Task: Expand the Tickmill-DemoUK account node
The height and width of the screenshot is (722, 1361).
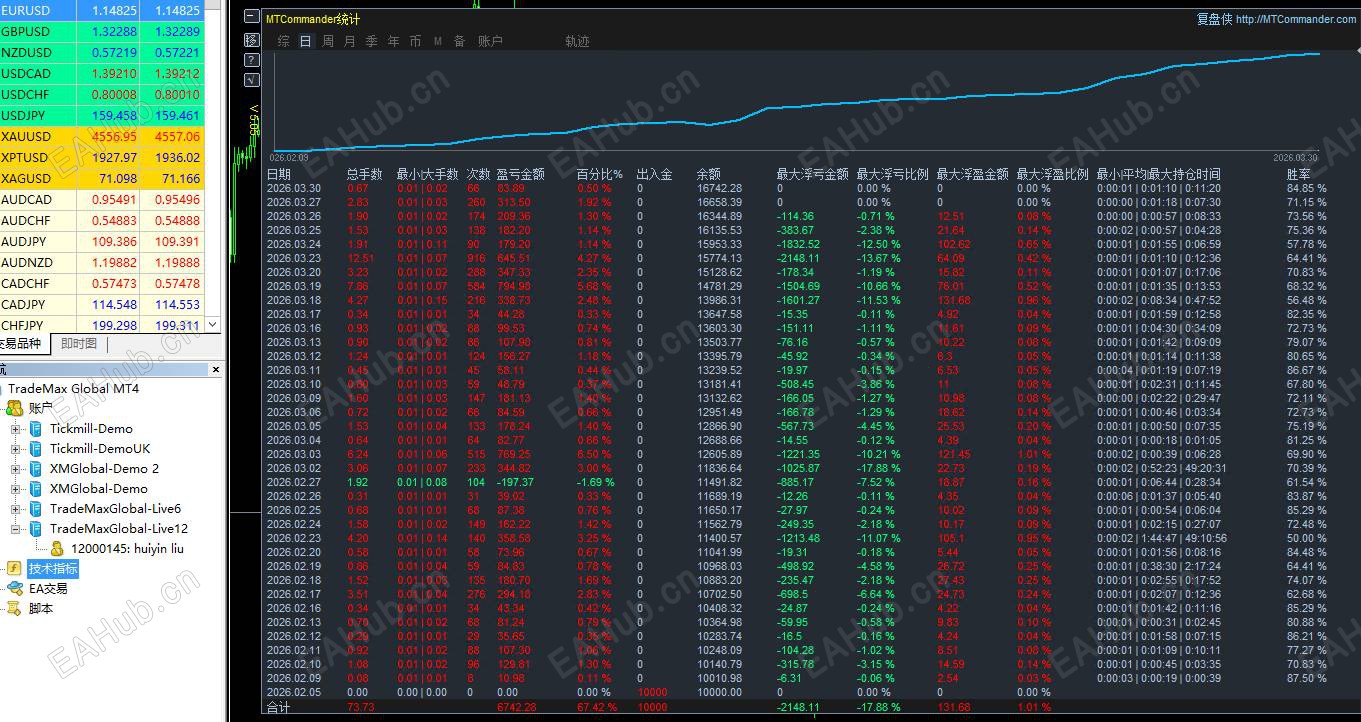Action: pos(16,449)
